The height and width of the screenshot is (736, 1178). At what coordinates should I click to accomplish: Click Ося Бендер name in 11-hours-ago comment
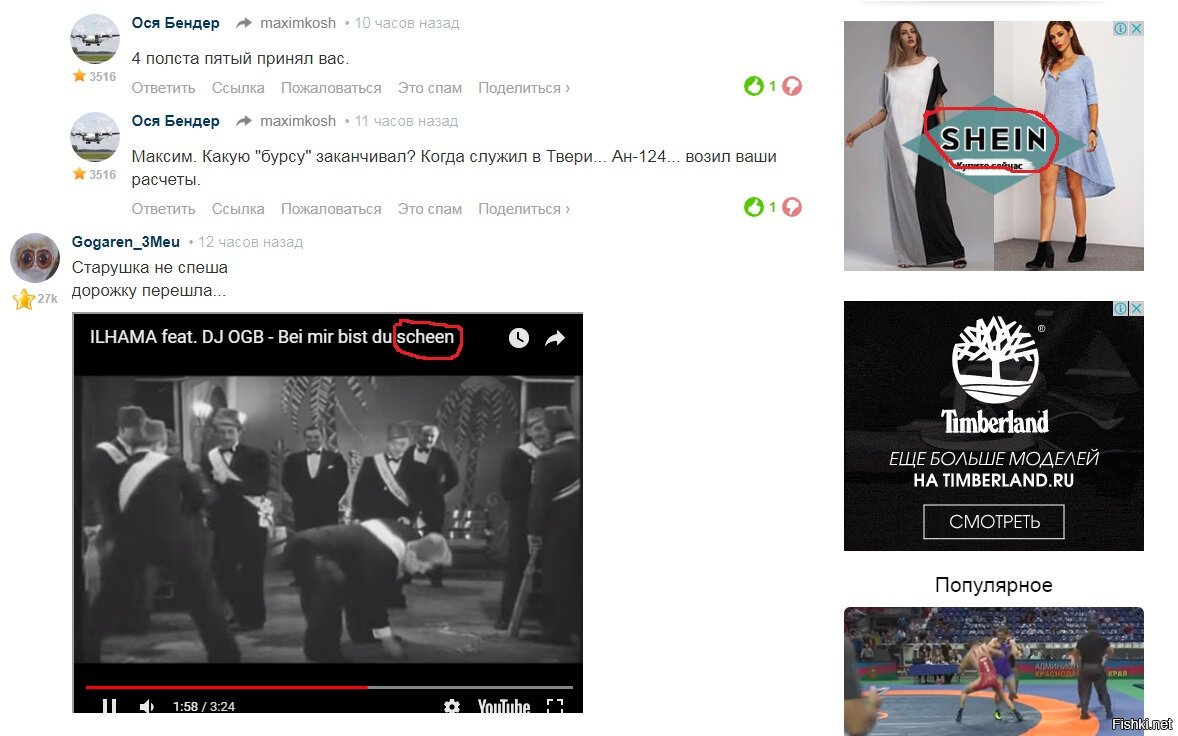[176, 121]
